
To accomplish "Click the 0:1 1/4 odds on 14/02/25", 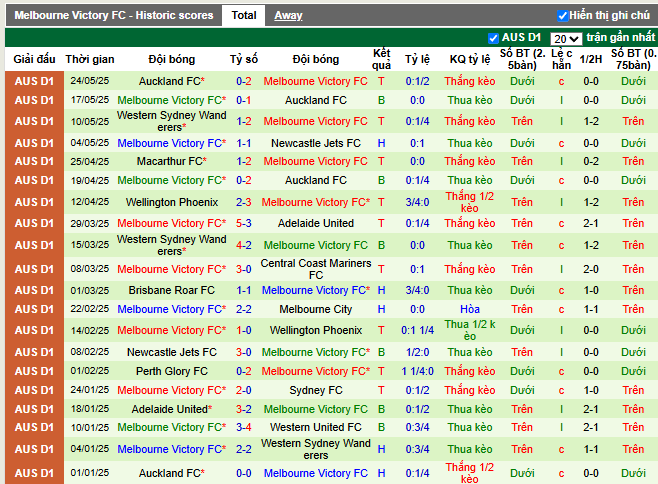I will 417,330.
